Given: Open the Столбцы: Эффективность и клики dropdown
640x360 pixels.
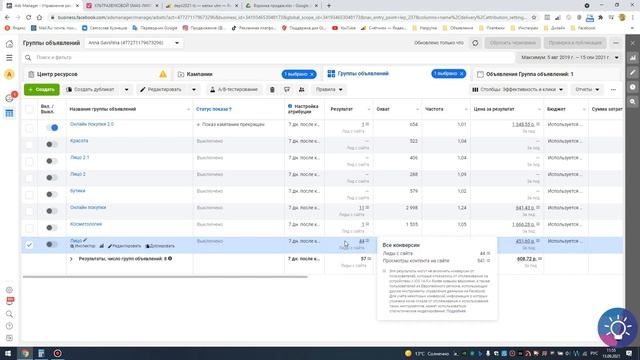Looking at the screenshot, I should (518, 89).
